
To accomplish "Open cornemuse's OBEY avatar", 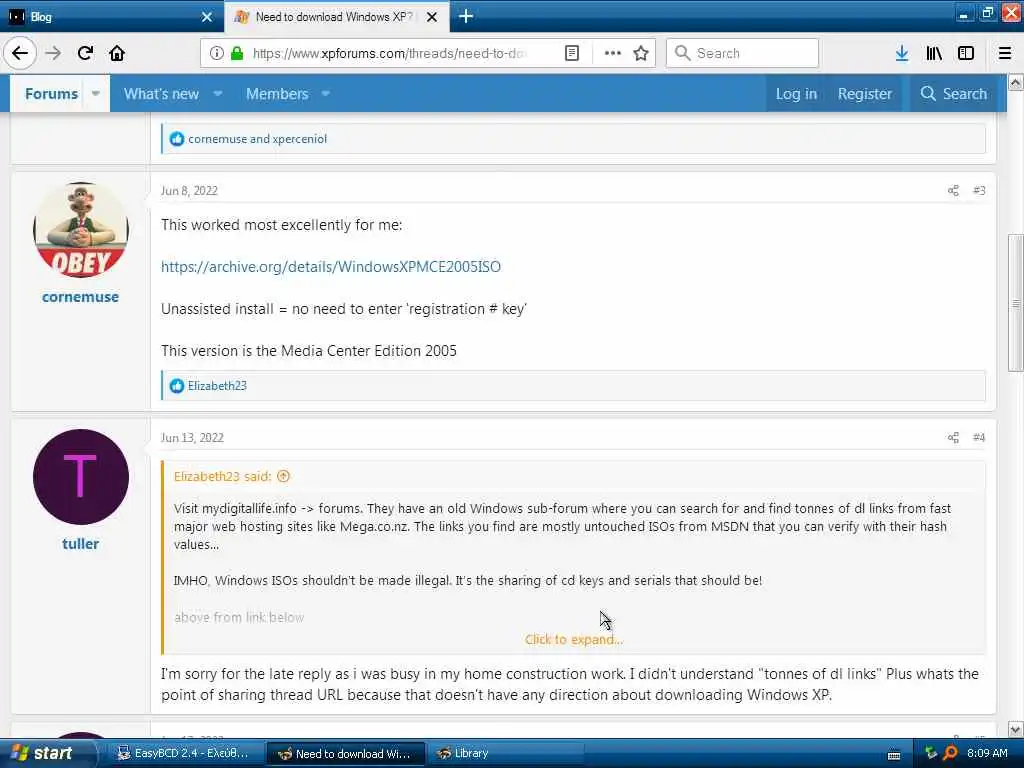I will point(80,230).
